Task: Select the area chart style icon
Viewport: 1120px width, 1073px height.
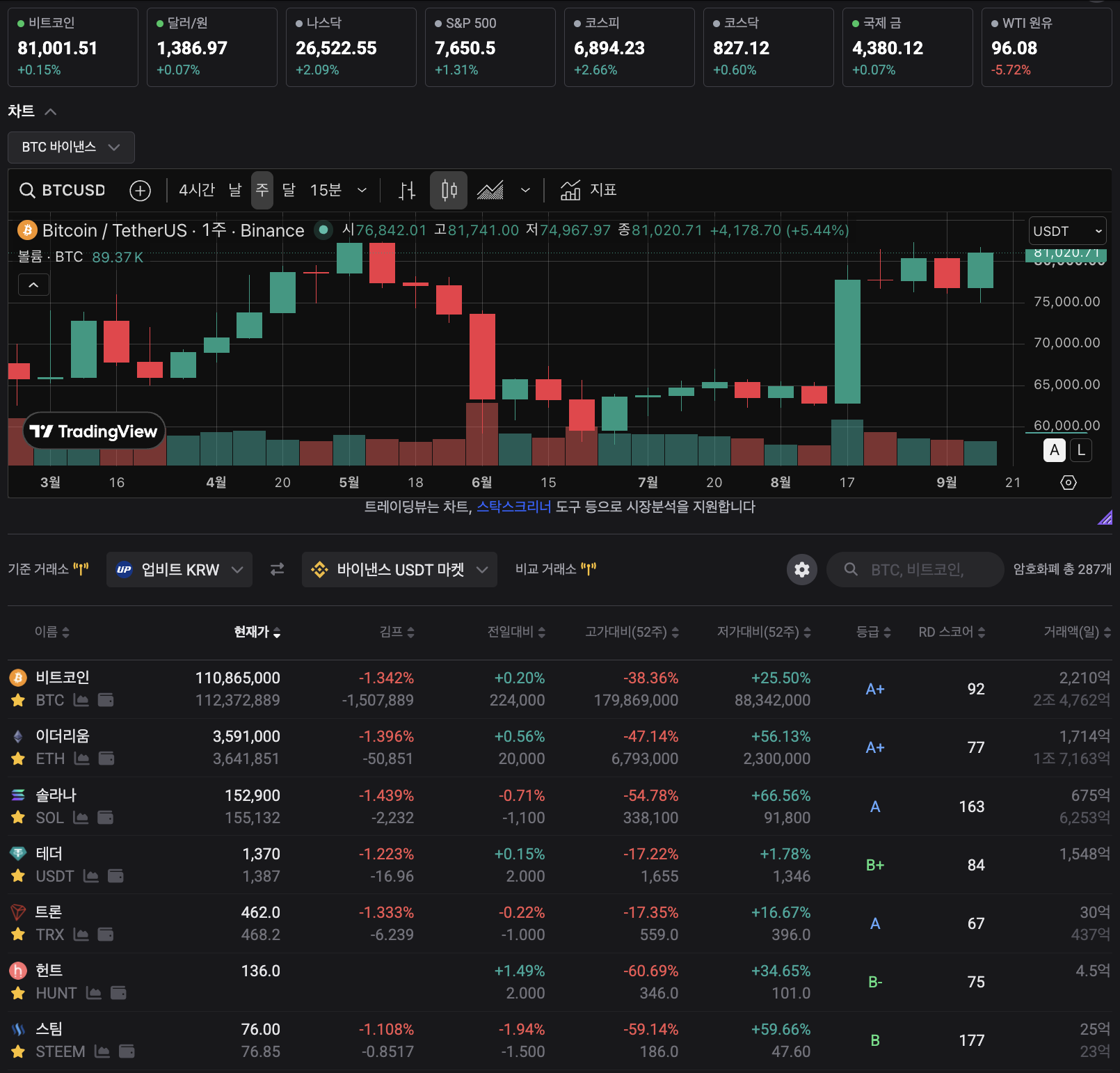Action: click(490, 190)
